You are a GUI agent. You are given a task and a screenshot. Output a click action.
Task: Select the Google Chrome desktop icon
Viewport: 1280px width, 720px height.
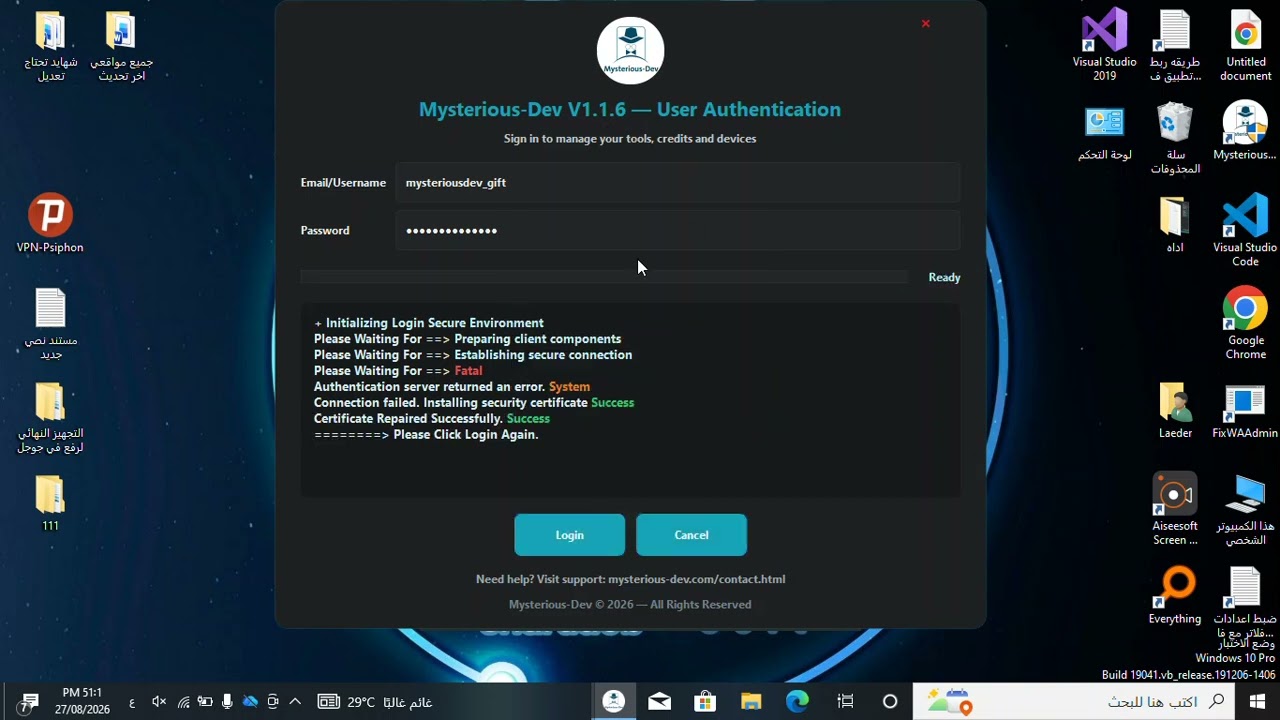[1245, 324]
